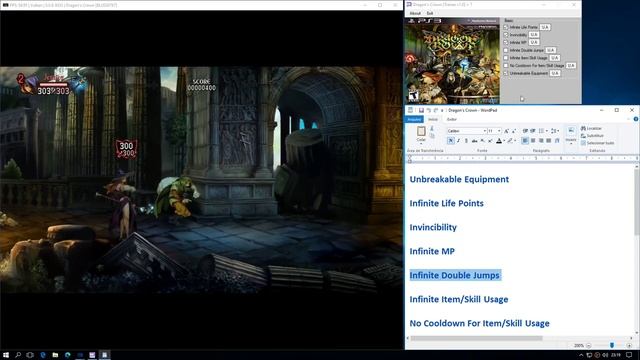
Task: Apply the text highlight color
Action: point(510,141)
